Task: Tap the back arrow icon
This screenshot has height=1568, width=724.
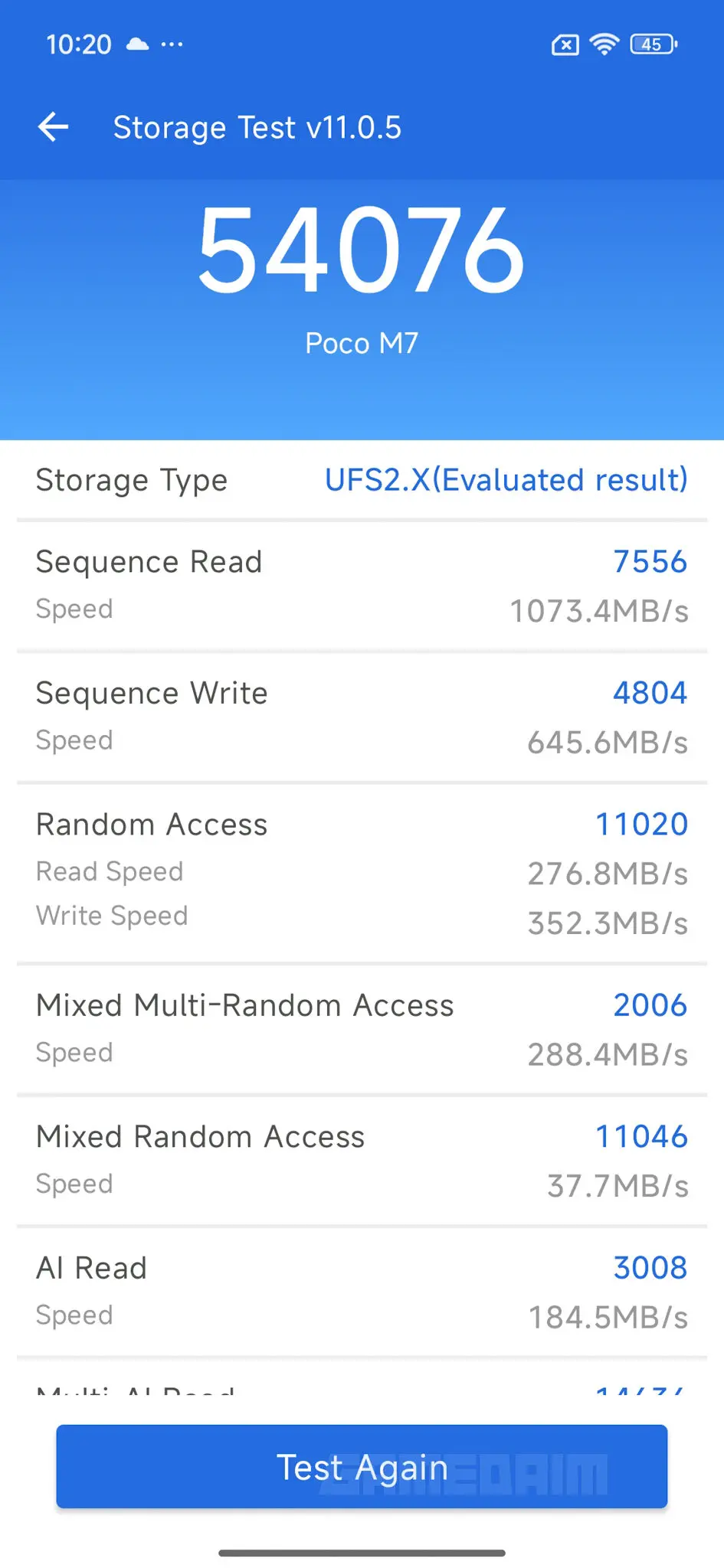Action: coord(54,127)
